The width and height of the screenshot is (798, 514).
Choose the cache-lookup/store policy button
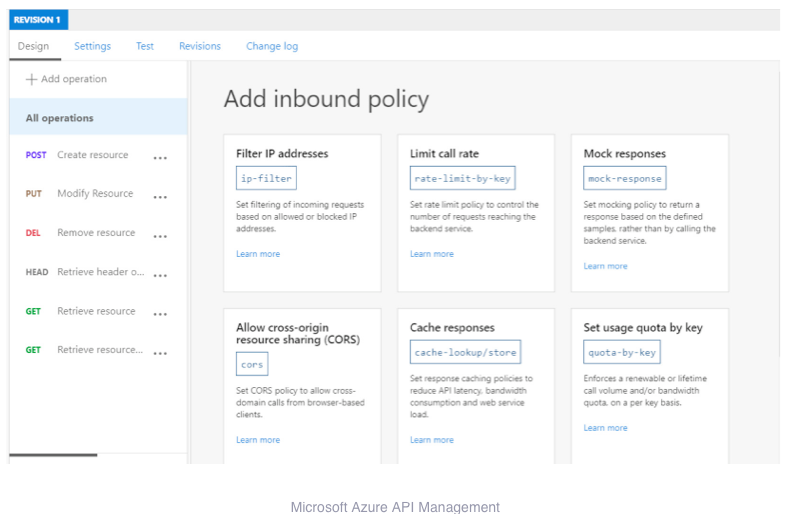pos(465,352)
